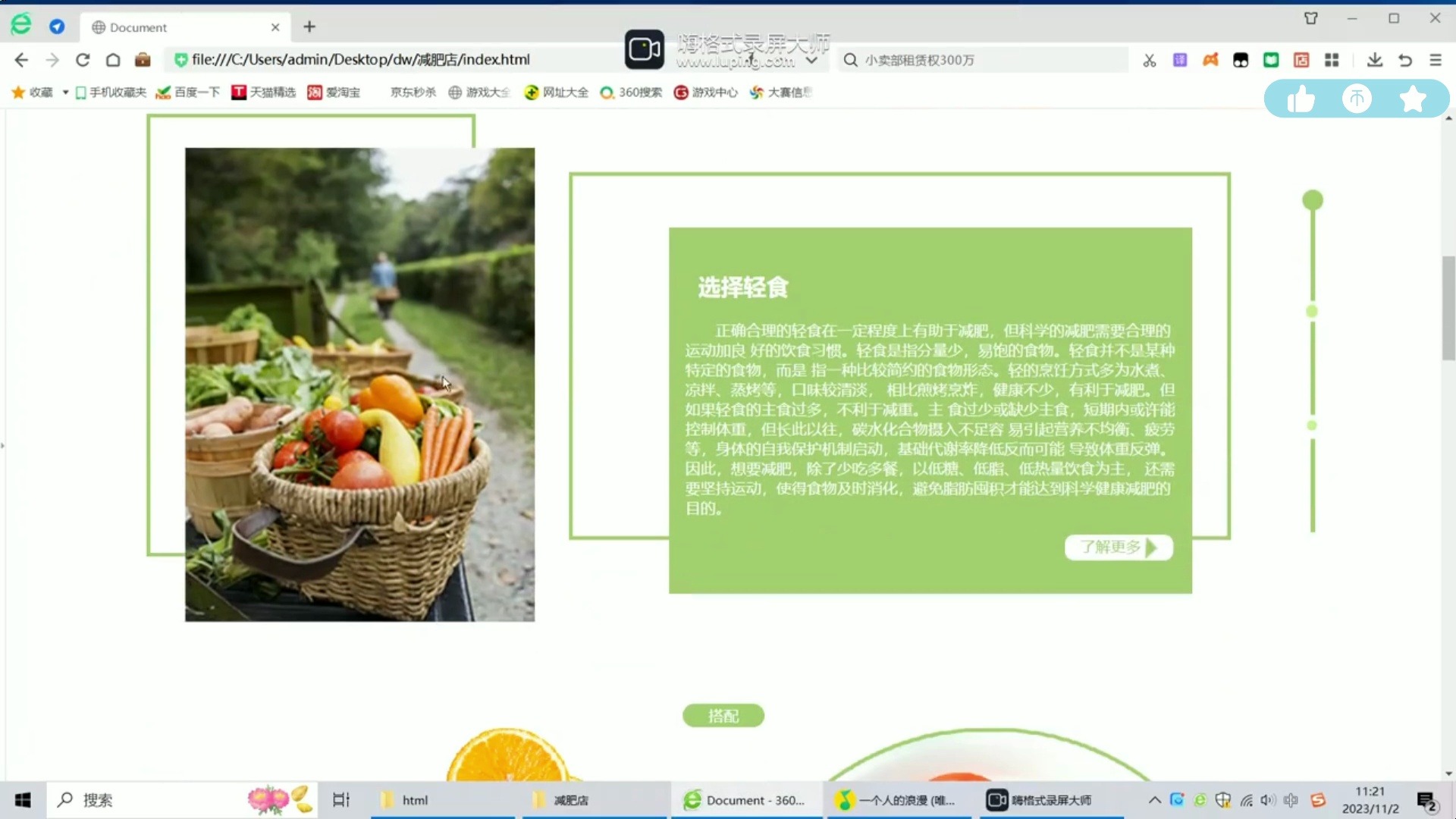This screenshot has width=1456, height=819.
Task: Click the orange fox extension icon
Action: [x=1210, y=60]
